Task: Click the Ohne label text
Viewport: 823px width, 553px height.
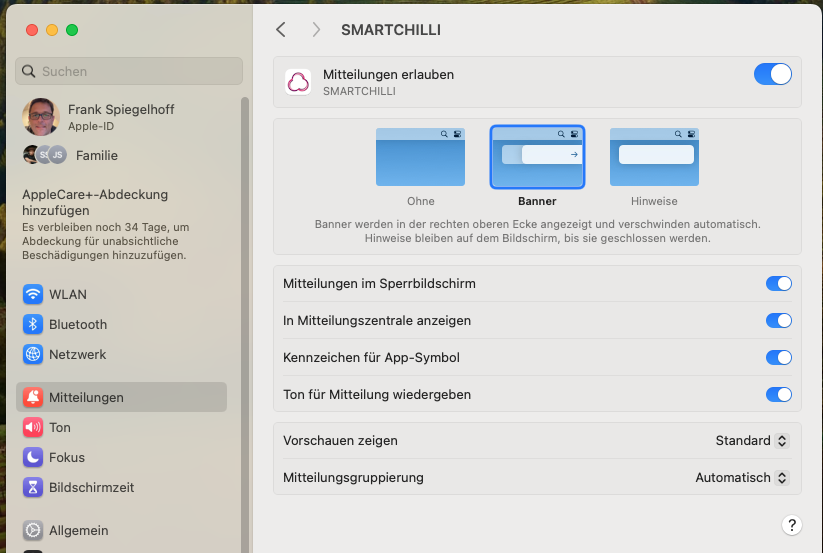Action: [420, 201]
